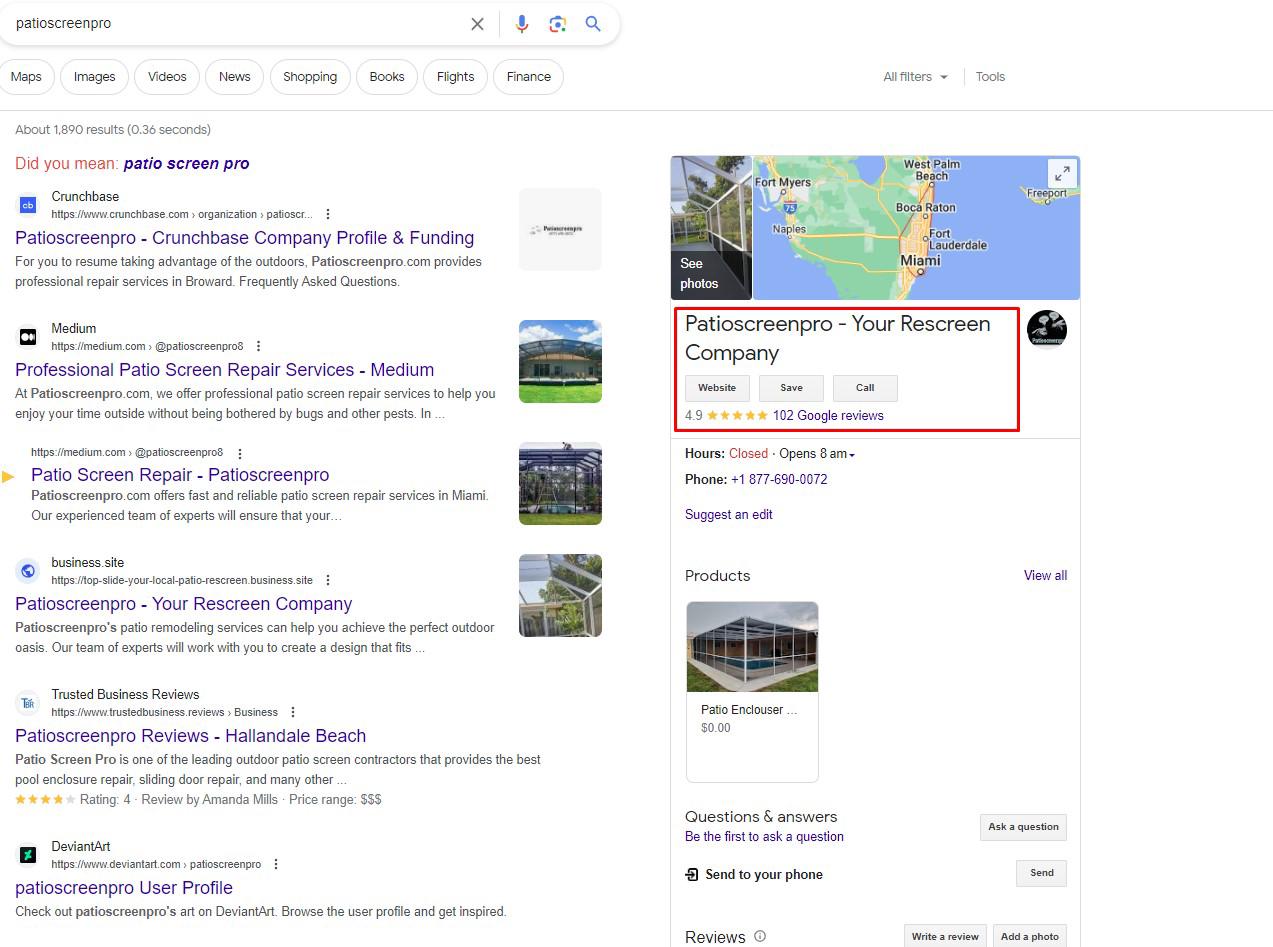This screenshot has width=1273, height=947.
Task: Open the Patio Enclosure product thumbnail
Action: point(752,647)
